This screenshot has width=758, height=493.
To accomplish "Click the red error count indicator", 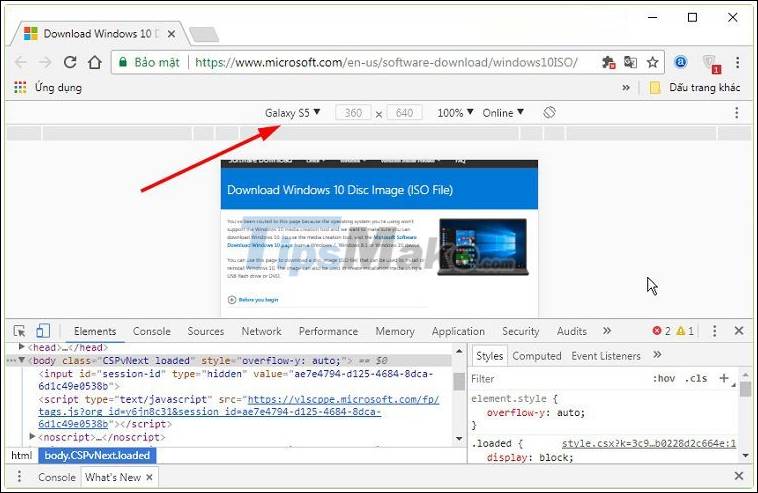I will coord(661,331).
